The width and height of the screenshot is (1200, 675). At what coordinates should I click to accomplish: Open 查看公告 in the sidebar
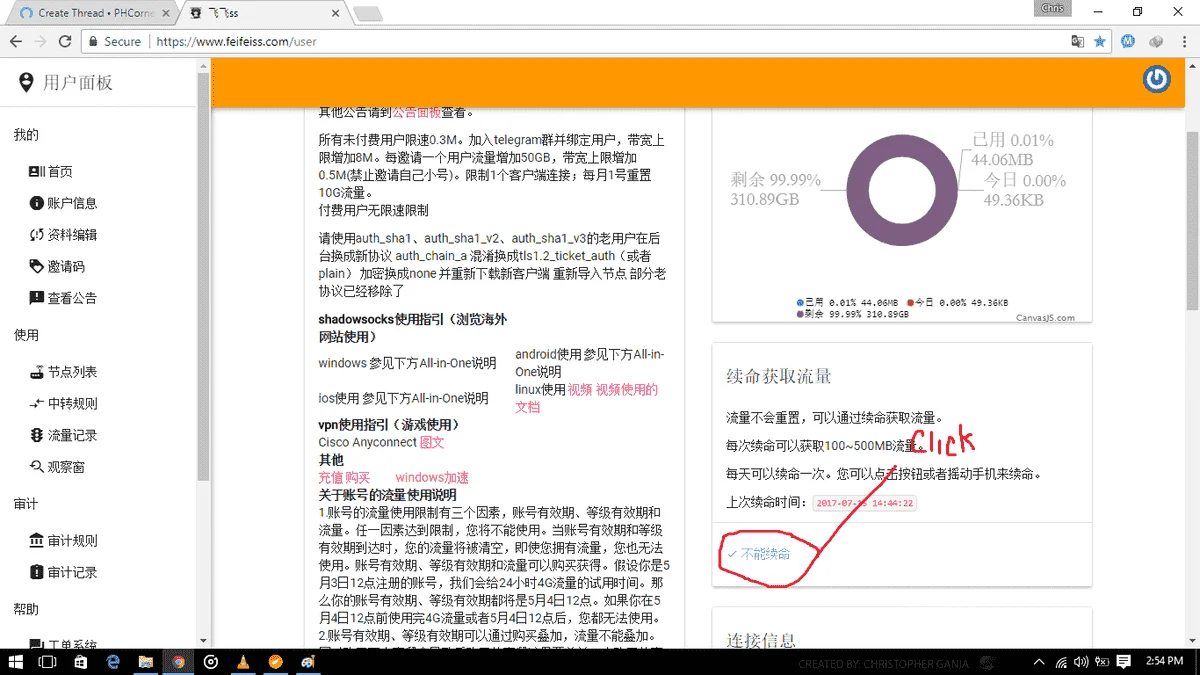click(64, 299)
